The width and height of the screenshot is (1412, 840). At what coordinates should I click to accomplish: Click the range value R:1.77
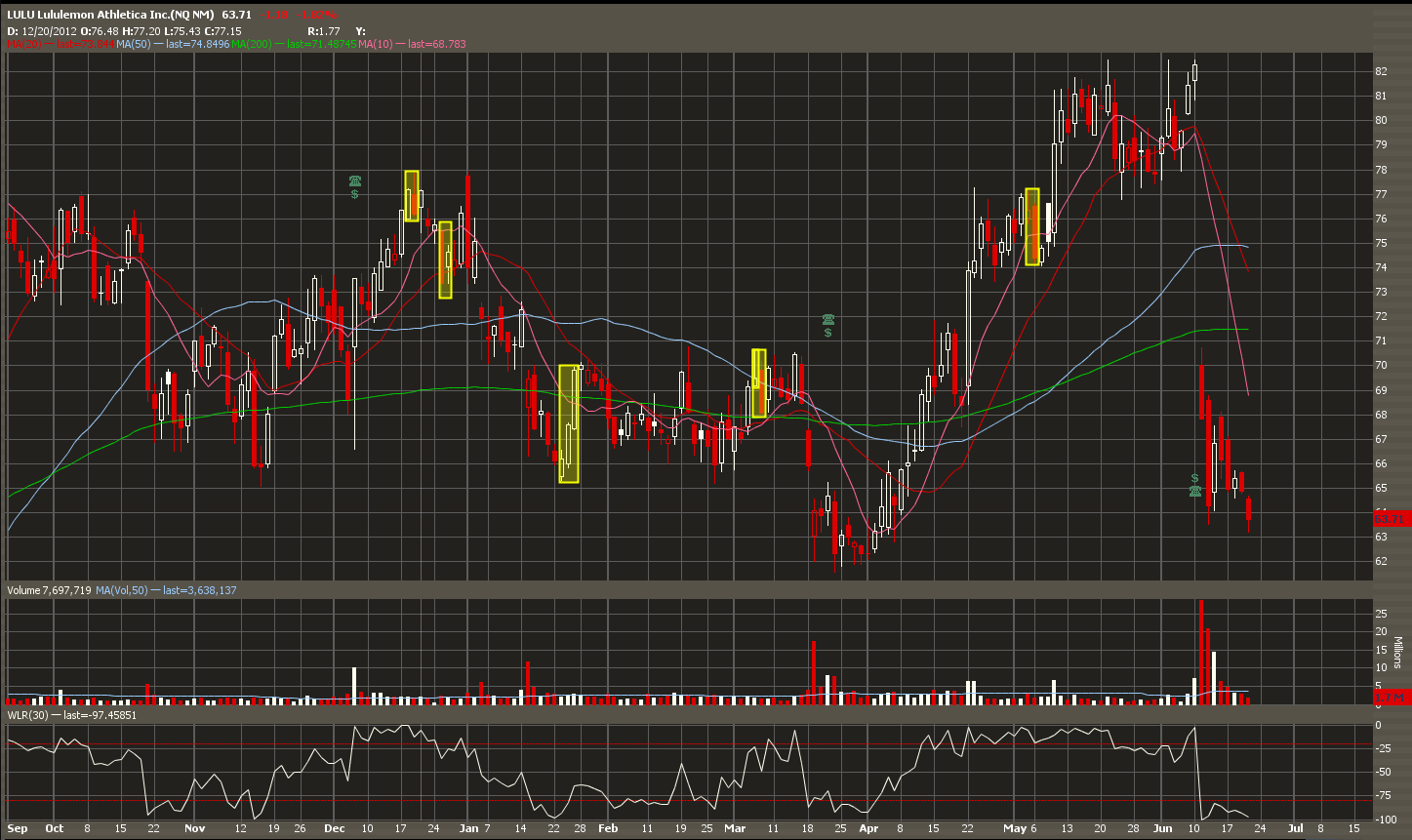point(322,31)
